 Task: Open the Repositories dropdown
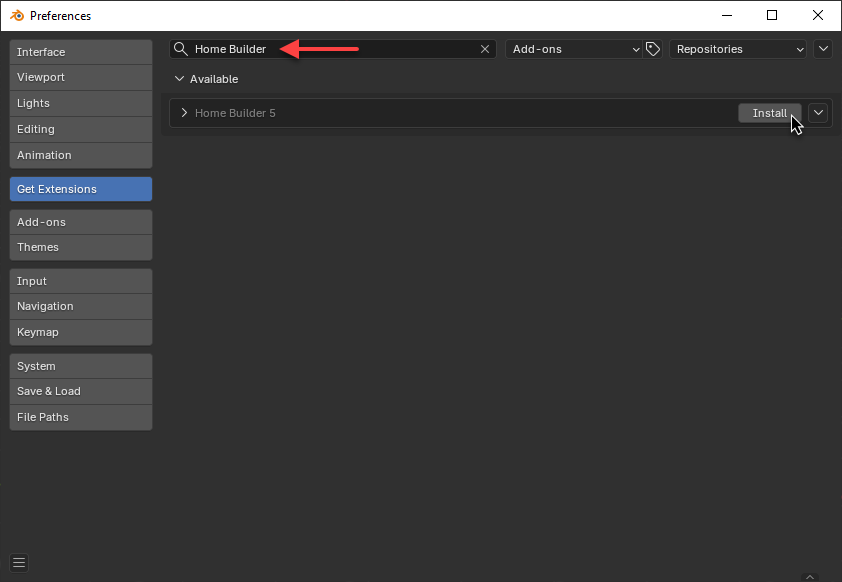pyautogui.click(x=739, y=49)
